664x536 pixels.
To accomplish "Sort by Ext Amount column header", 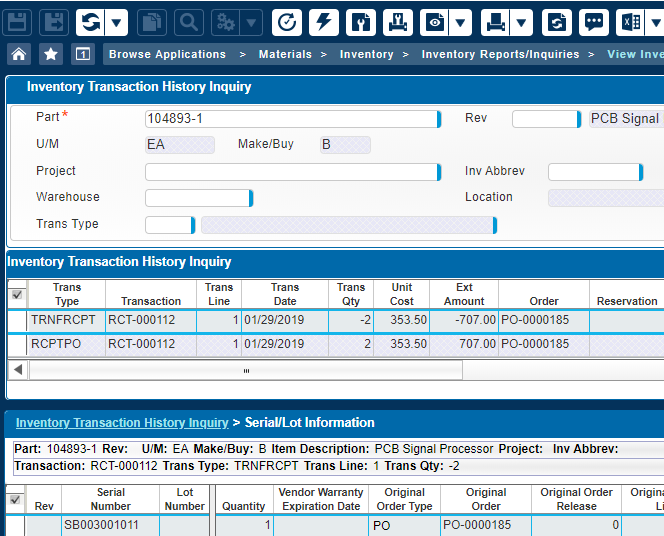I will tap(464, 294).
